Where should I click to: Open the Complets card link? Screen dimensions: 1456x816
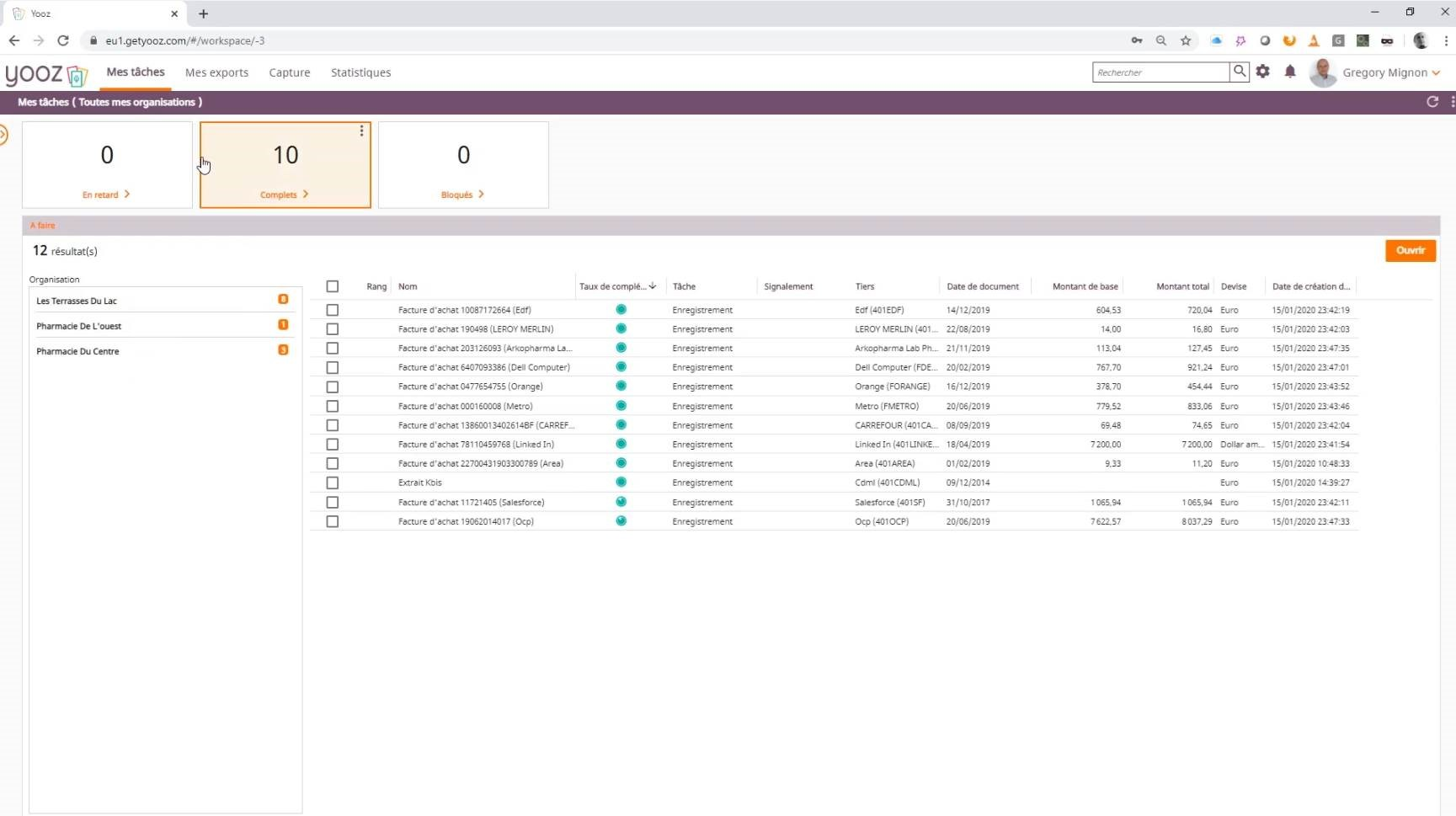285,195
